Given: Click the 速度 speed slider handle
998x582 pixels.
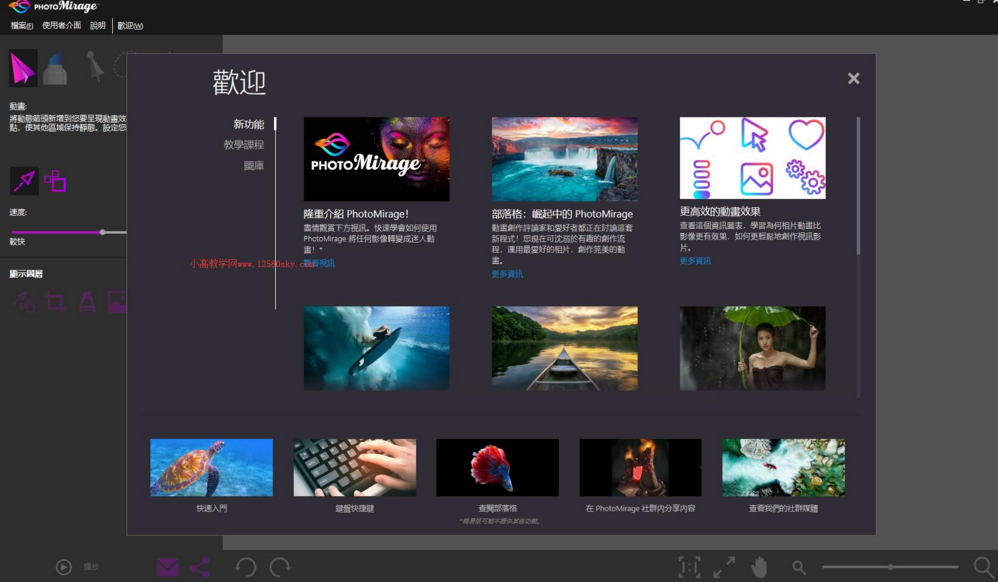Looking at the screenshot, I should 102,232.
